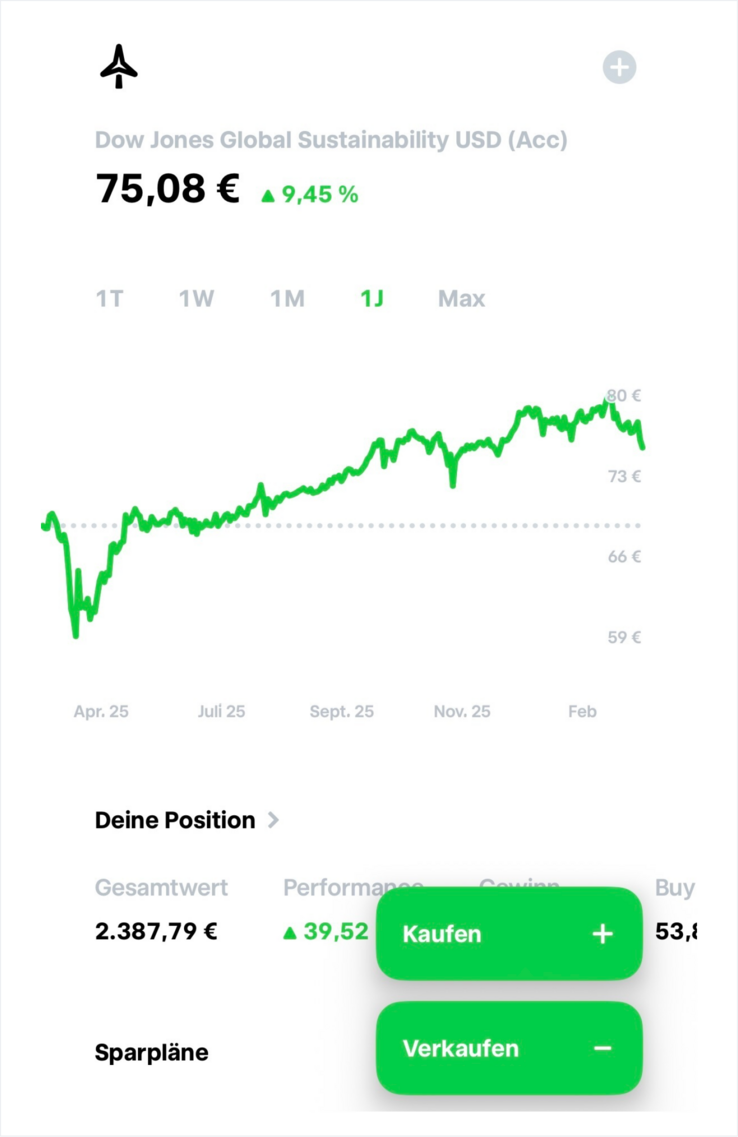This screenshot has width=738, height=1137.
Task: Click the minus icon on Verkaufen
Action: pyautogui.click(x=602, y=1048)
